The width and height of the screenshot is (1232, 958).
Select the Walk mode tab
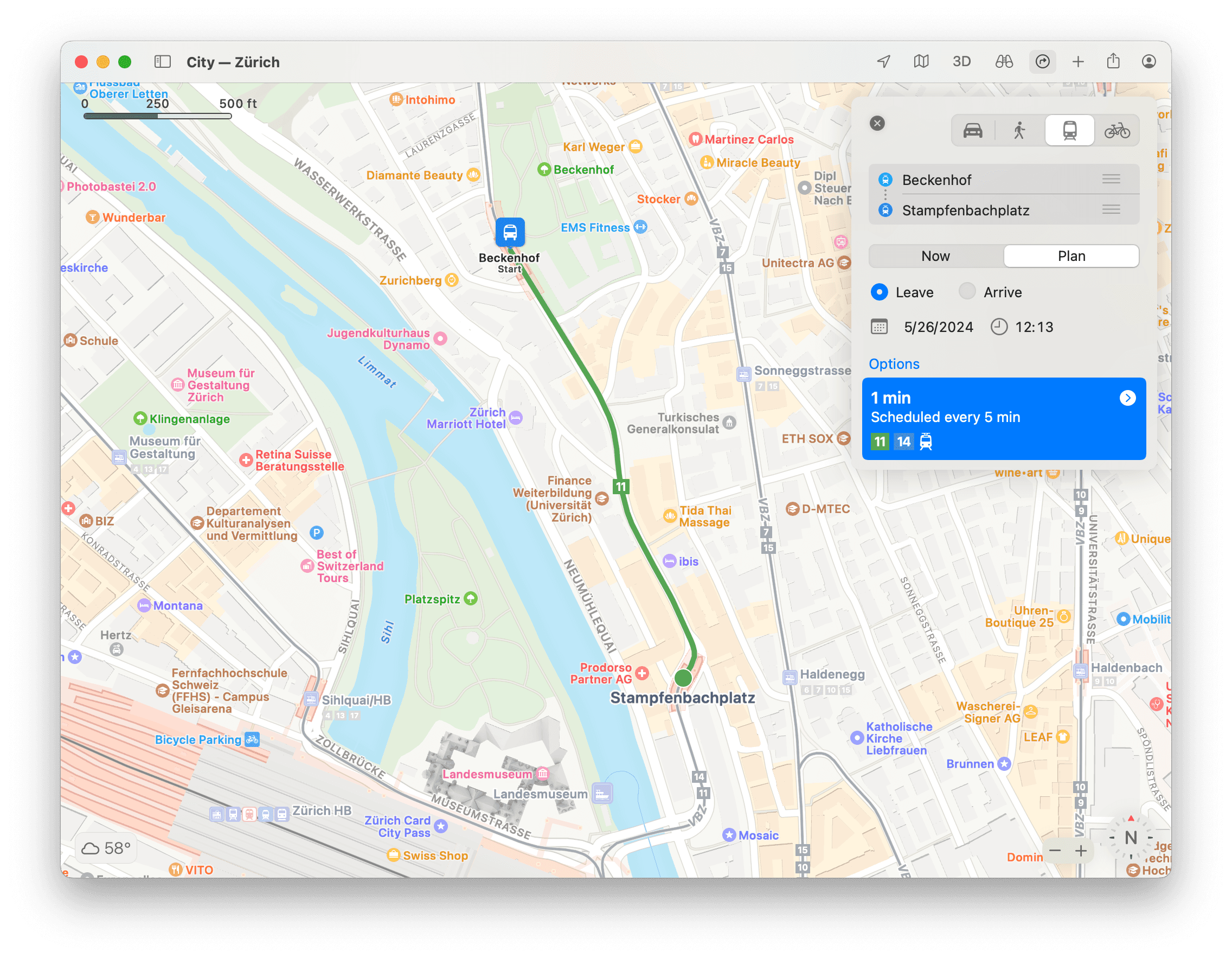pos(1019,131)
